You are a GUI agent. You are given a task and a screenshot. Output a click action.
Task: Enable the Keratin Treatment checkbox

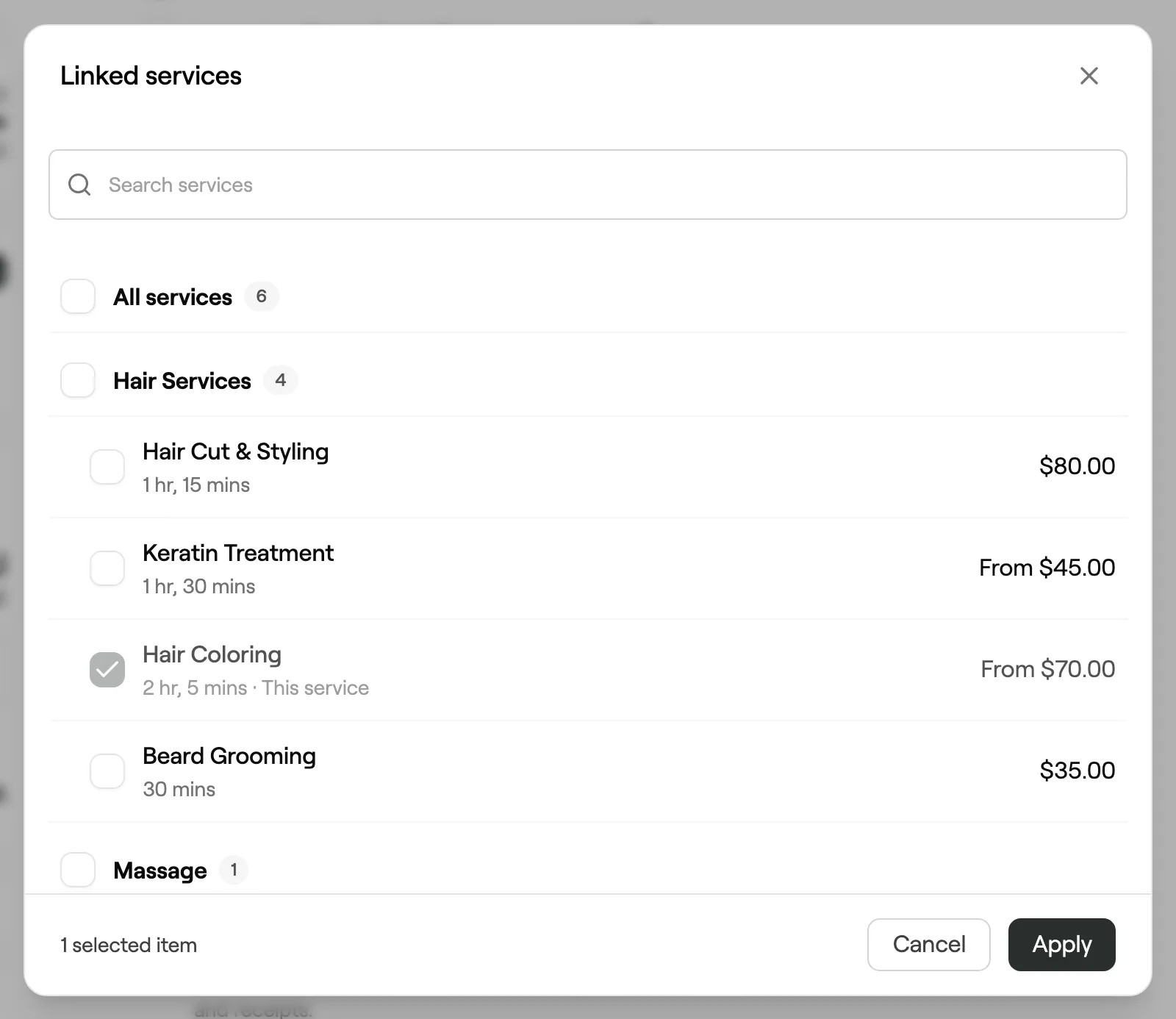(x=107, y=568)
